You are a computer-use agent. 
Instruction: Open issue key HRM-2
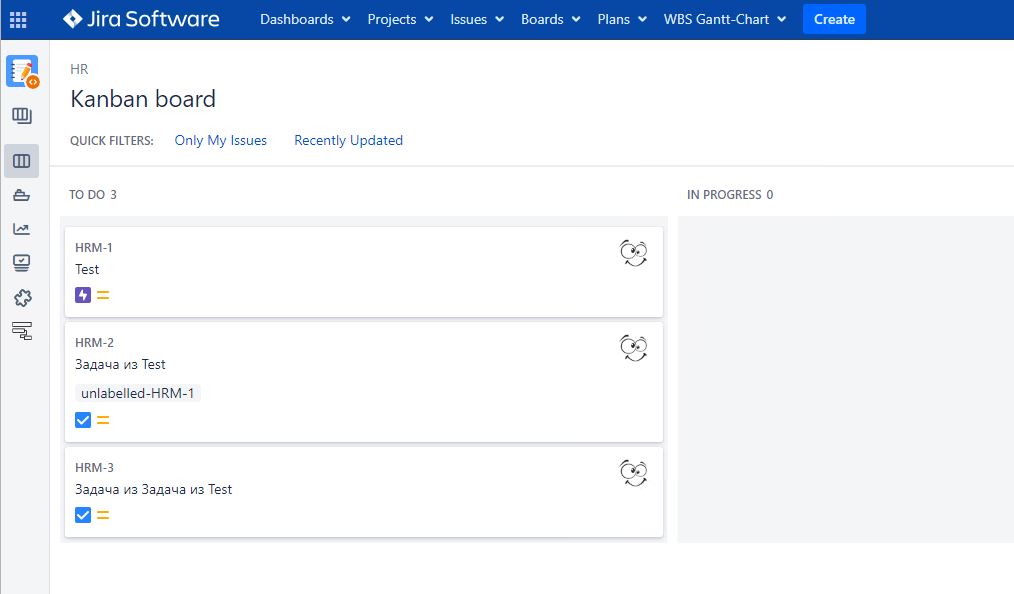(94, 343)
